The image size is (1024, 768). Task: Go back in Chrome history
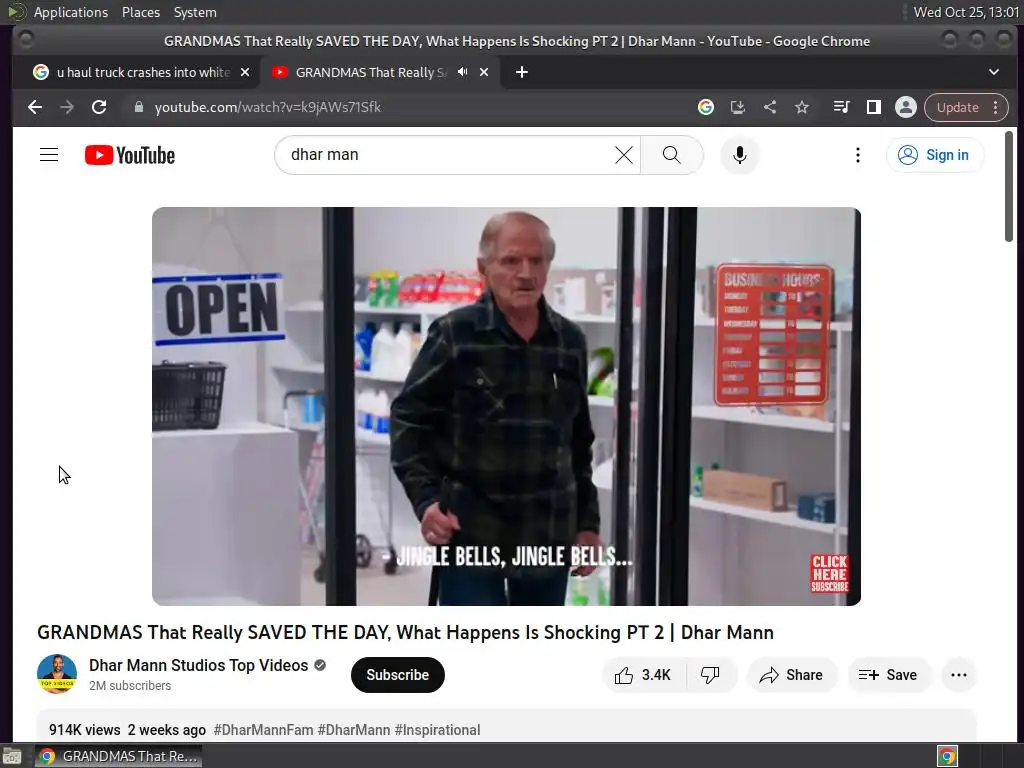(35, 107)
